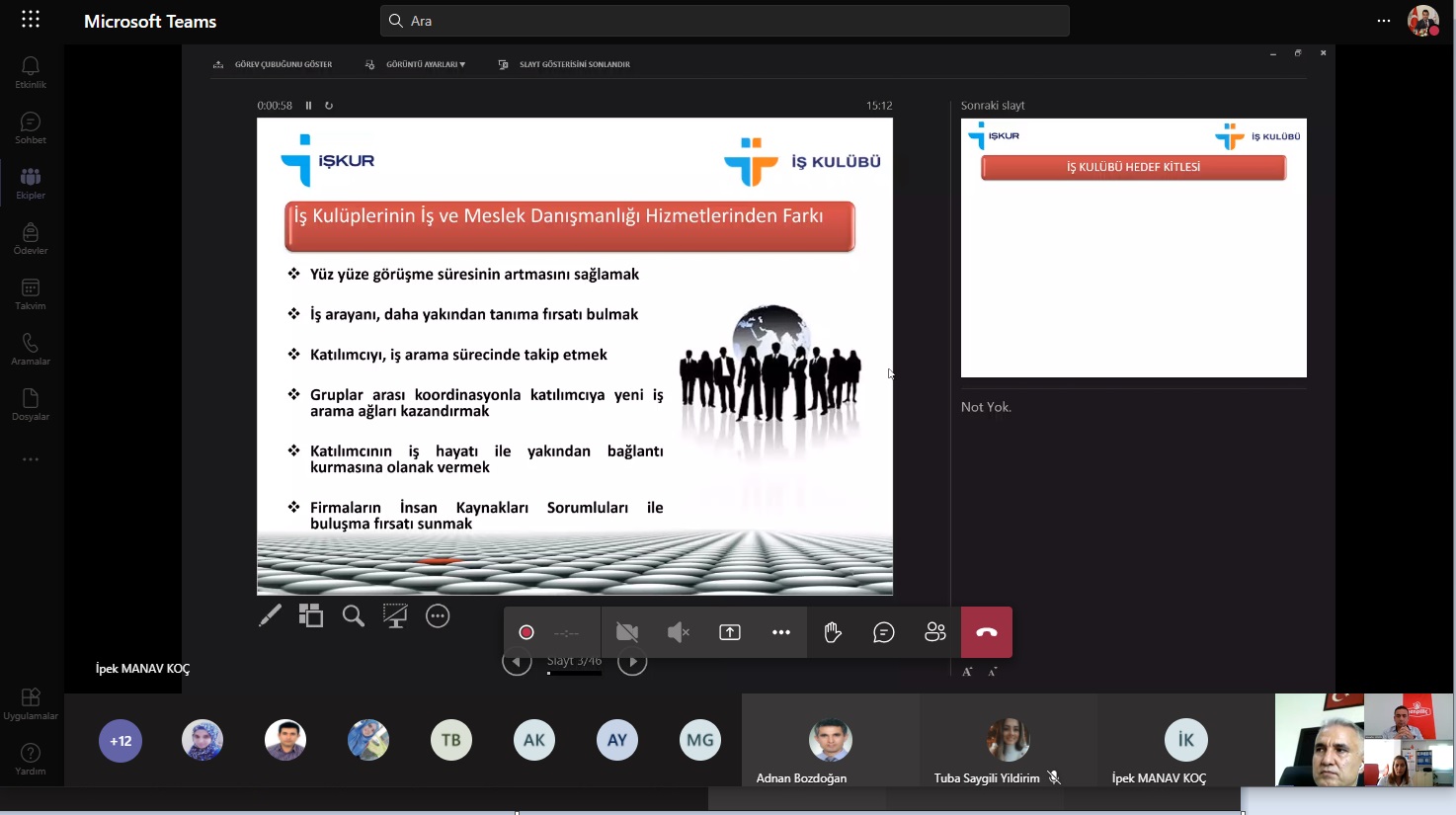Select Adnan Bozdoğan participant tile

(831, 740)
